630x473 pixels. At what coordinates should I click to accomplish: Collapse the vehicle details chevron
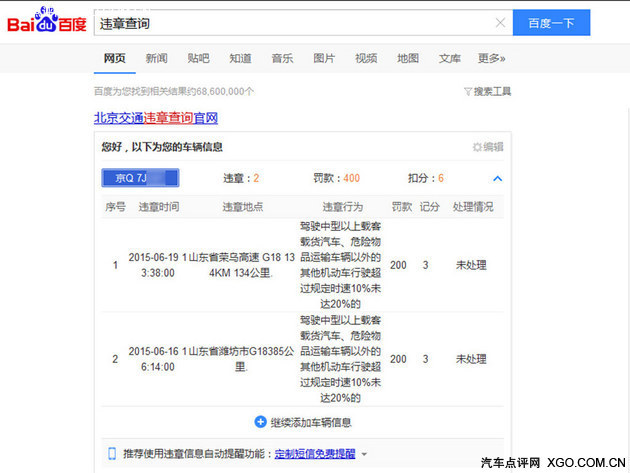(x=497, y=178)
